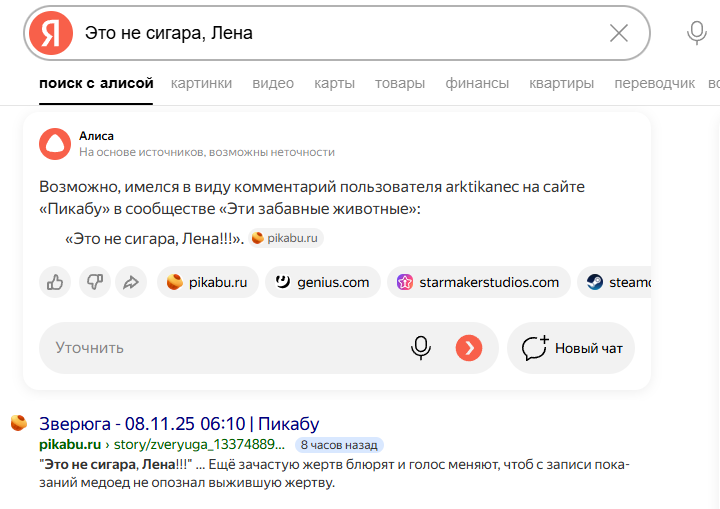Click microphone in the Уточнить field
Viewport: 720px width, 509px height.
click(x=421, y=348)
